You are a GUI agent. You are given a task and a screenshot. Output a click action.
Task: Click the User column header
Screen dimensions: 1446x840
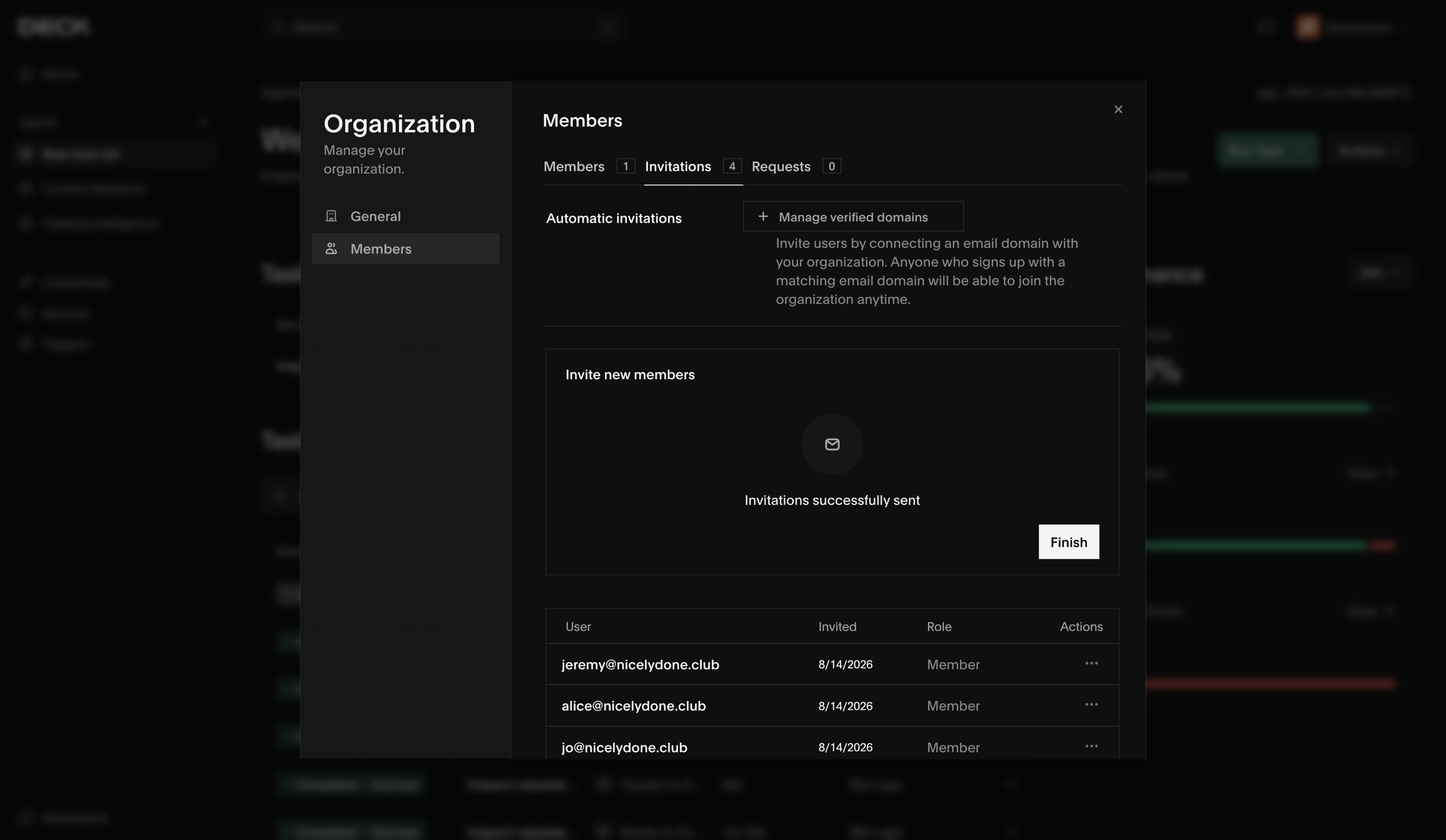(578, 626)
